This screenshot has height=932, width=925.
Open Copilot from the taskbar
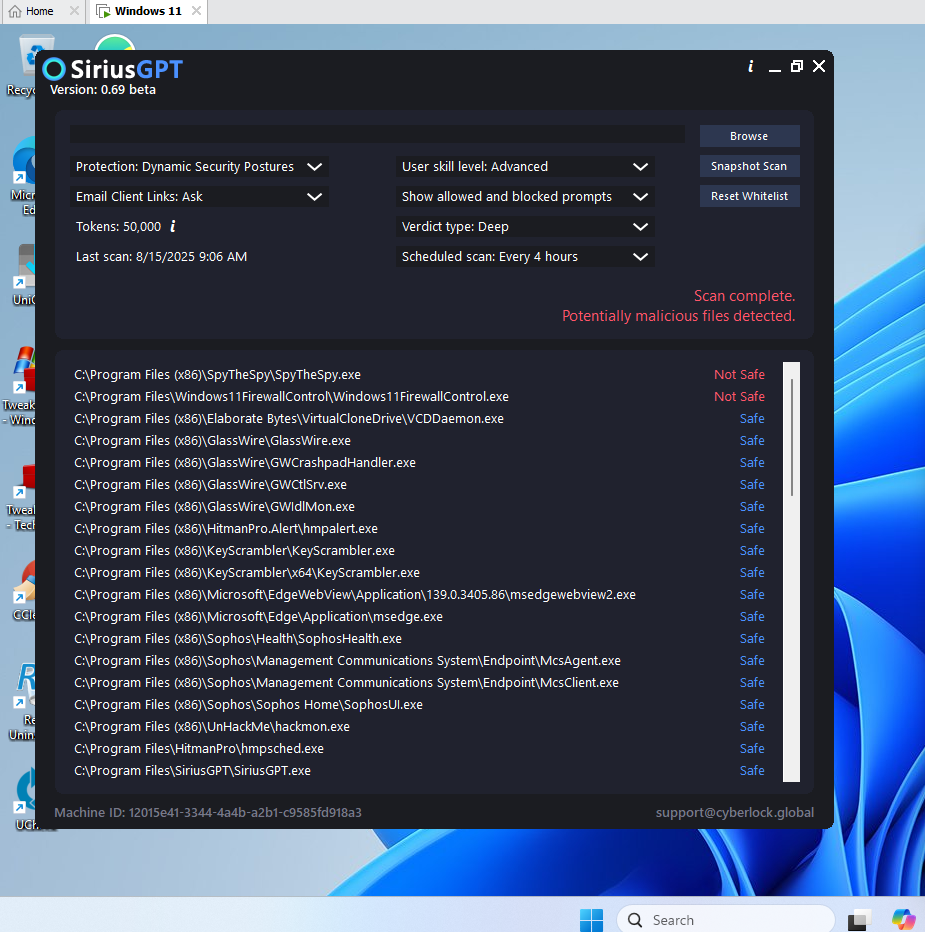(x=902, y=920)
